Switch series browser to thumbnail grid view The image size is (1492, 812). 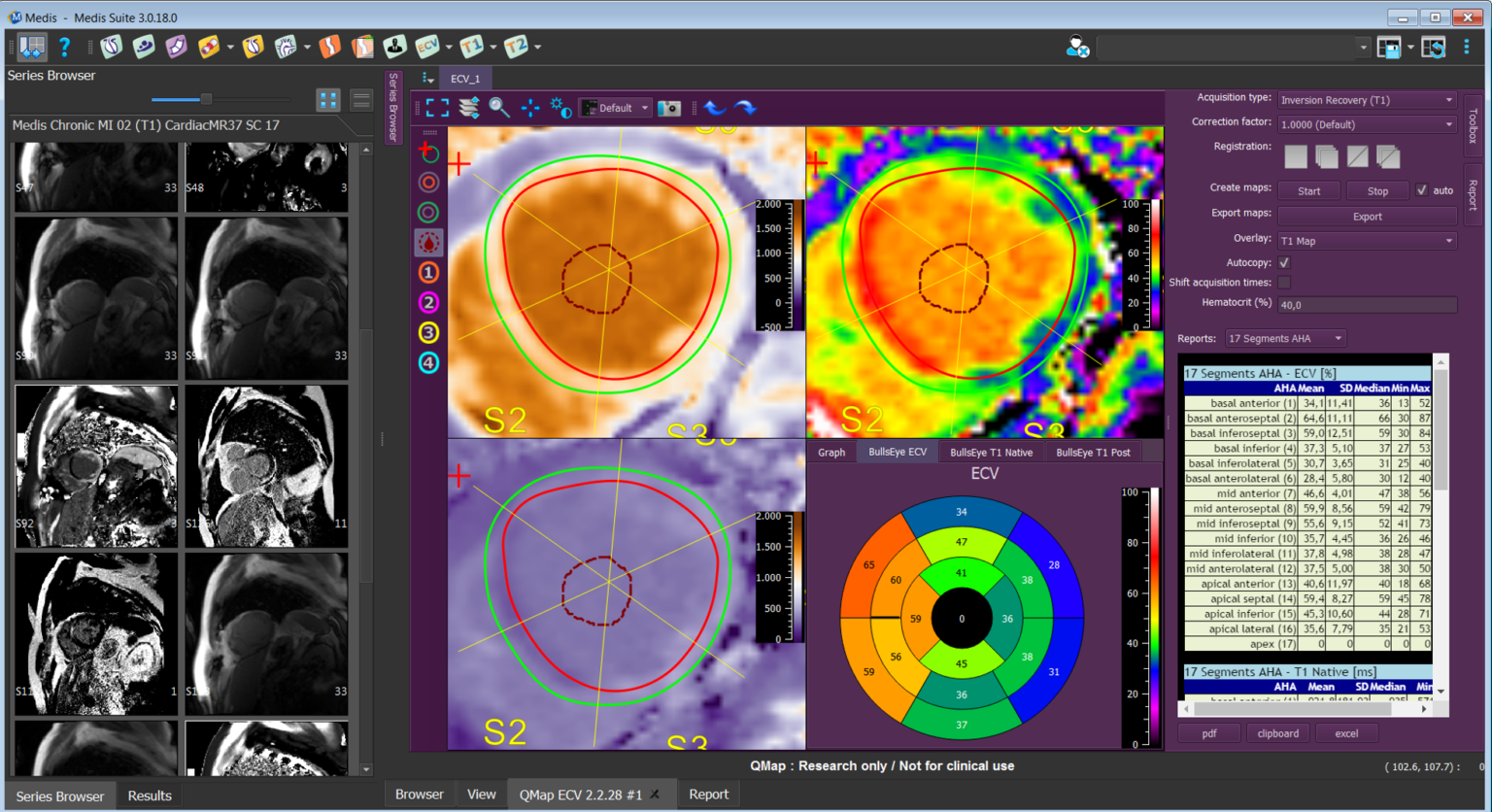pos(328,99)
